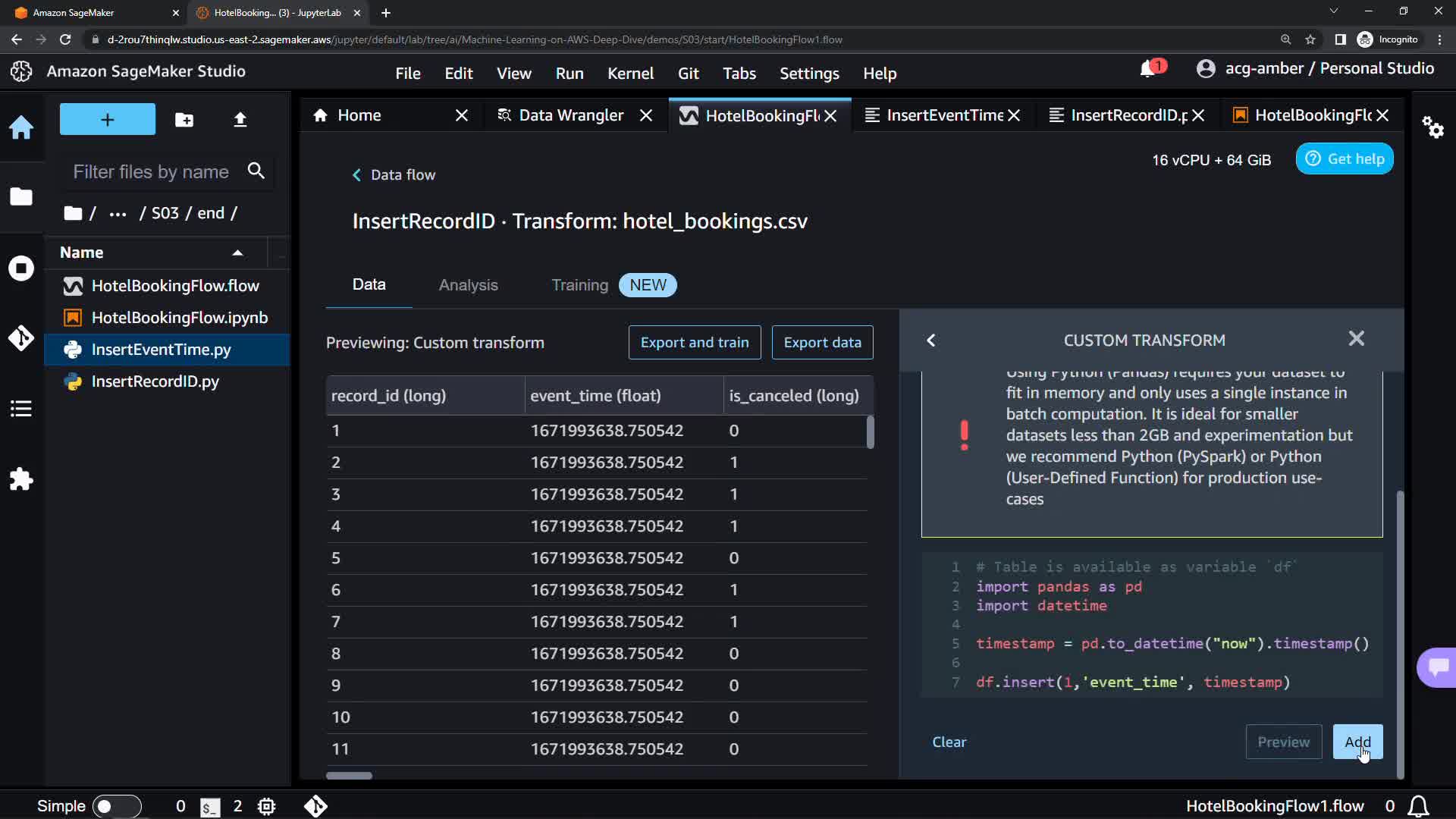The image size is (1456, 819).
Task: Switch to the Analysis tab
Action: point(468,285)
